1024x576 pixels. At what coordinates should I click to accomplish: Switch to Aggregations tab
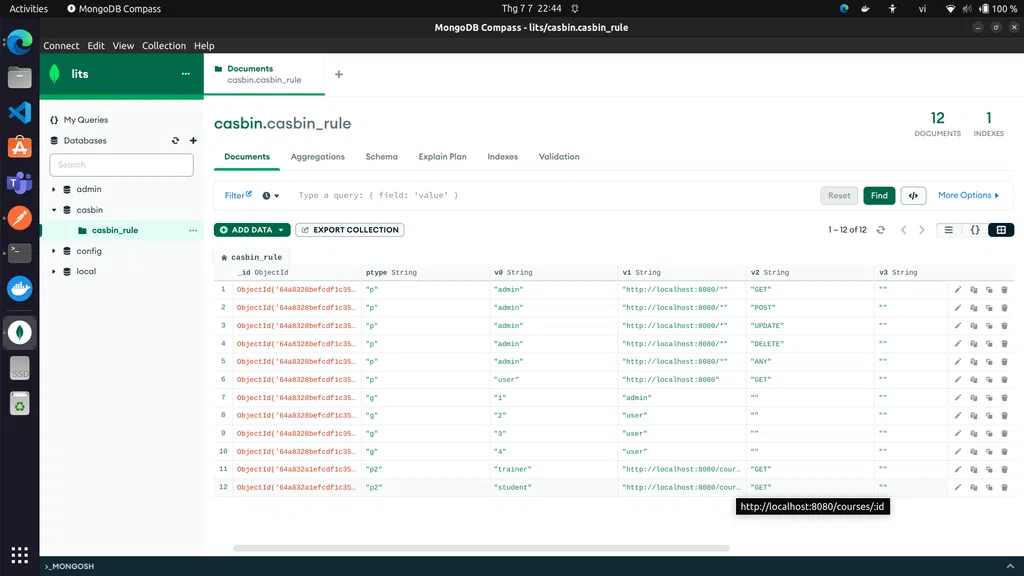pyautogui.click(x=317, y=157)
